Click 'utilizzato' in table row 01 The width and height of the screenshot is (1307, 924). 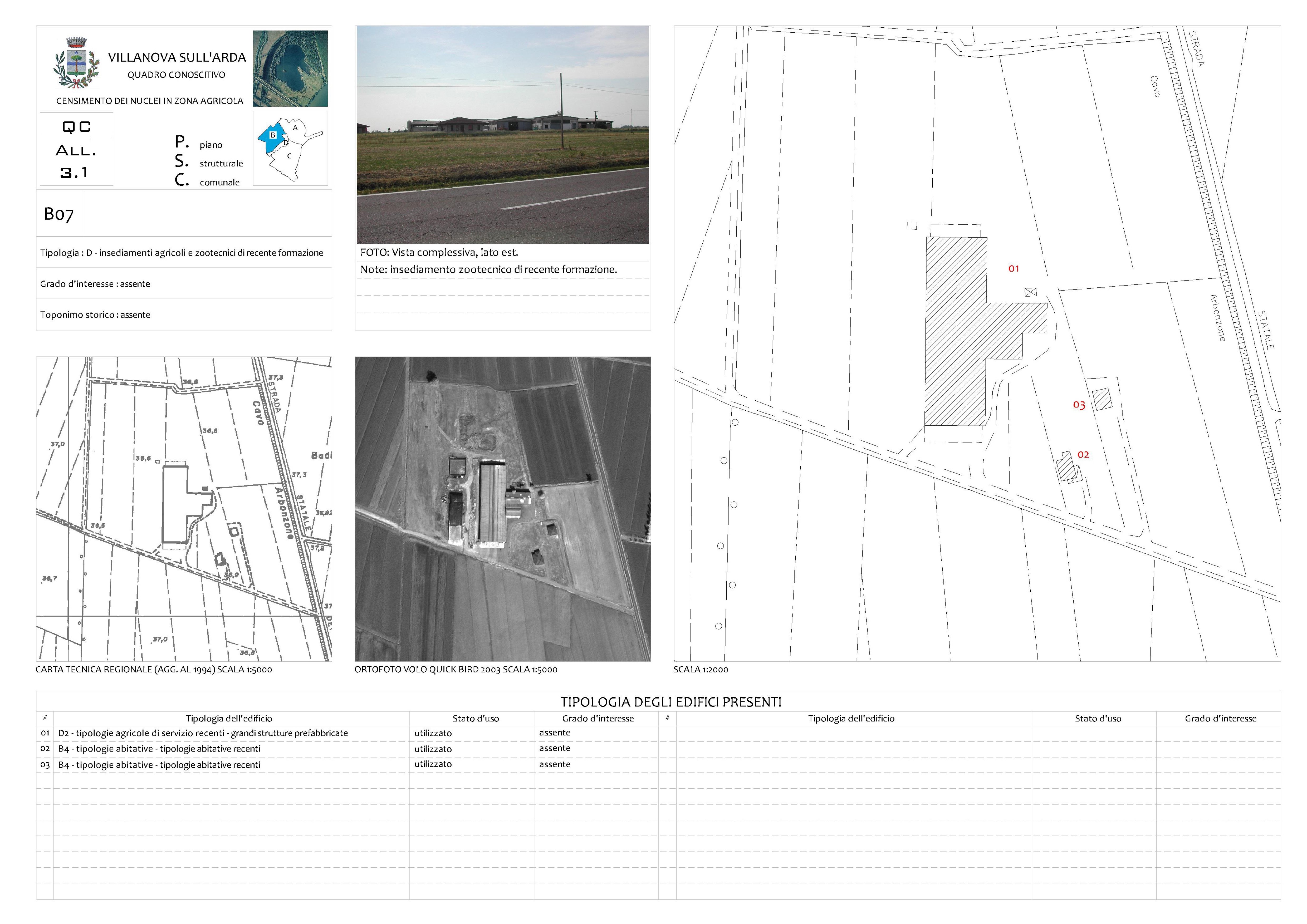tap(433, 733)
